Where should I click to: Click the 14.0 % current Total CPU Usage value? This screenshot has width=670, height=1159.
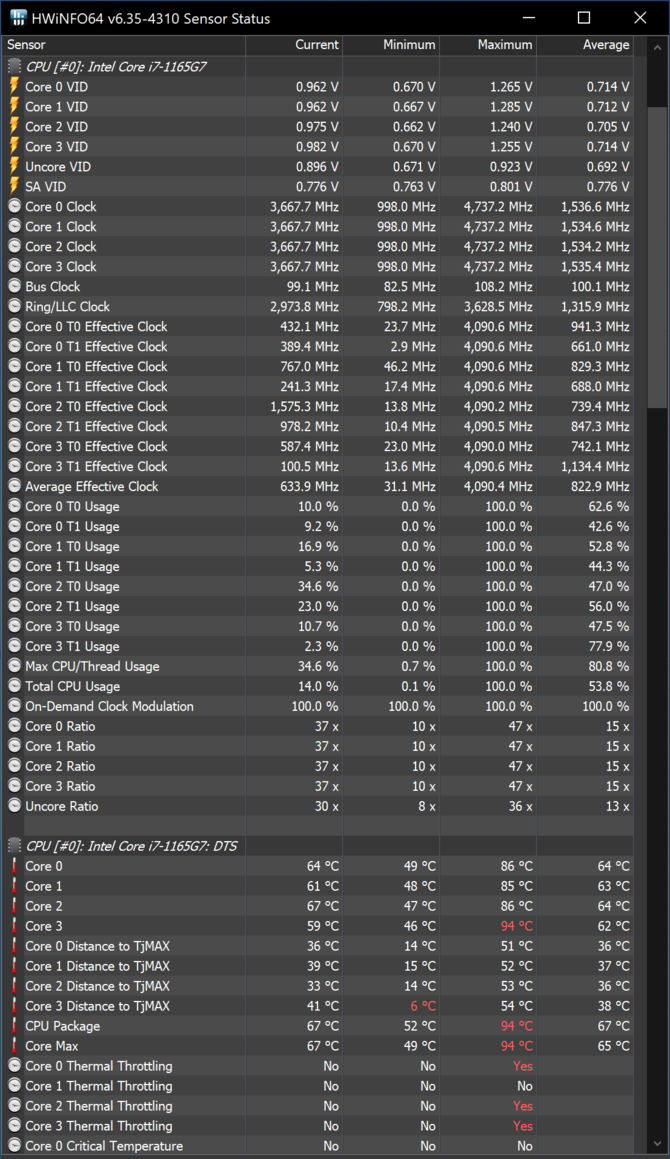[x=317, y=685]
